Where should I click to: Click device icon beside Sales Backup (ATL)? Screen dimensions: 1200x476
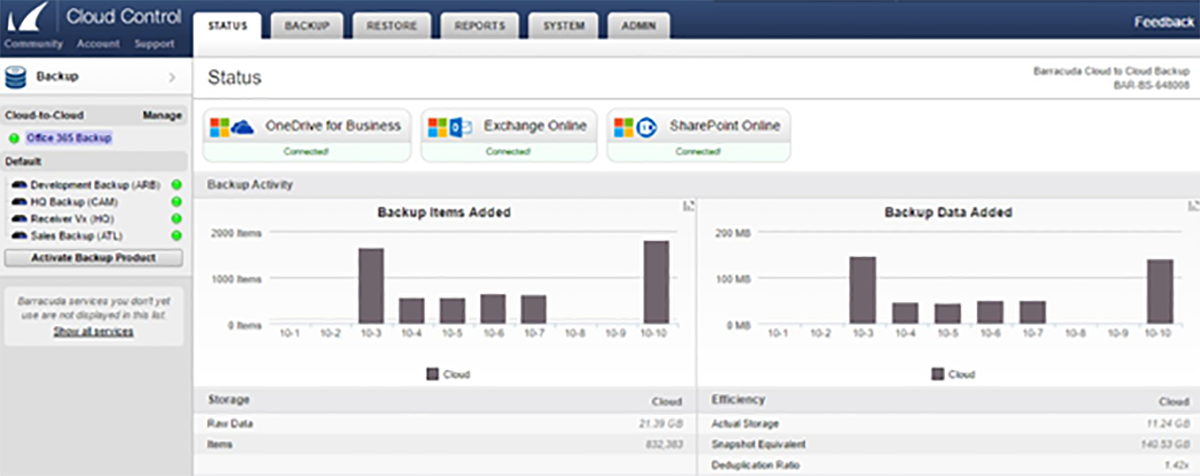click(x=18, y=235)
